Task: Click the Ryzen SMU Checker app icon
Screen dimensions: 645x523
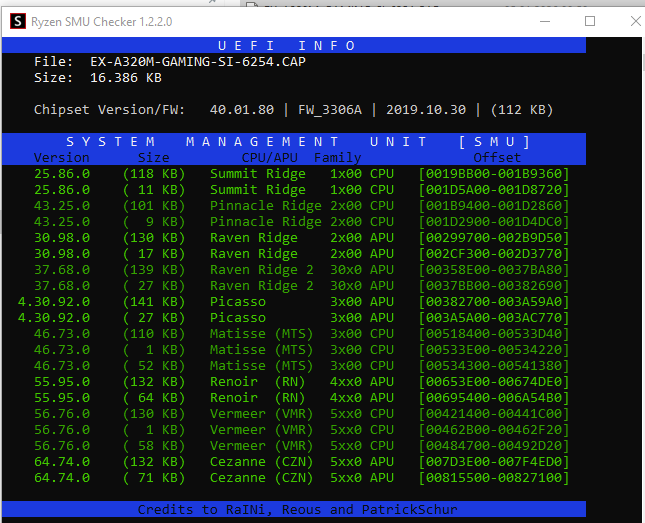Action: (18, 21)
